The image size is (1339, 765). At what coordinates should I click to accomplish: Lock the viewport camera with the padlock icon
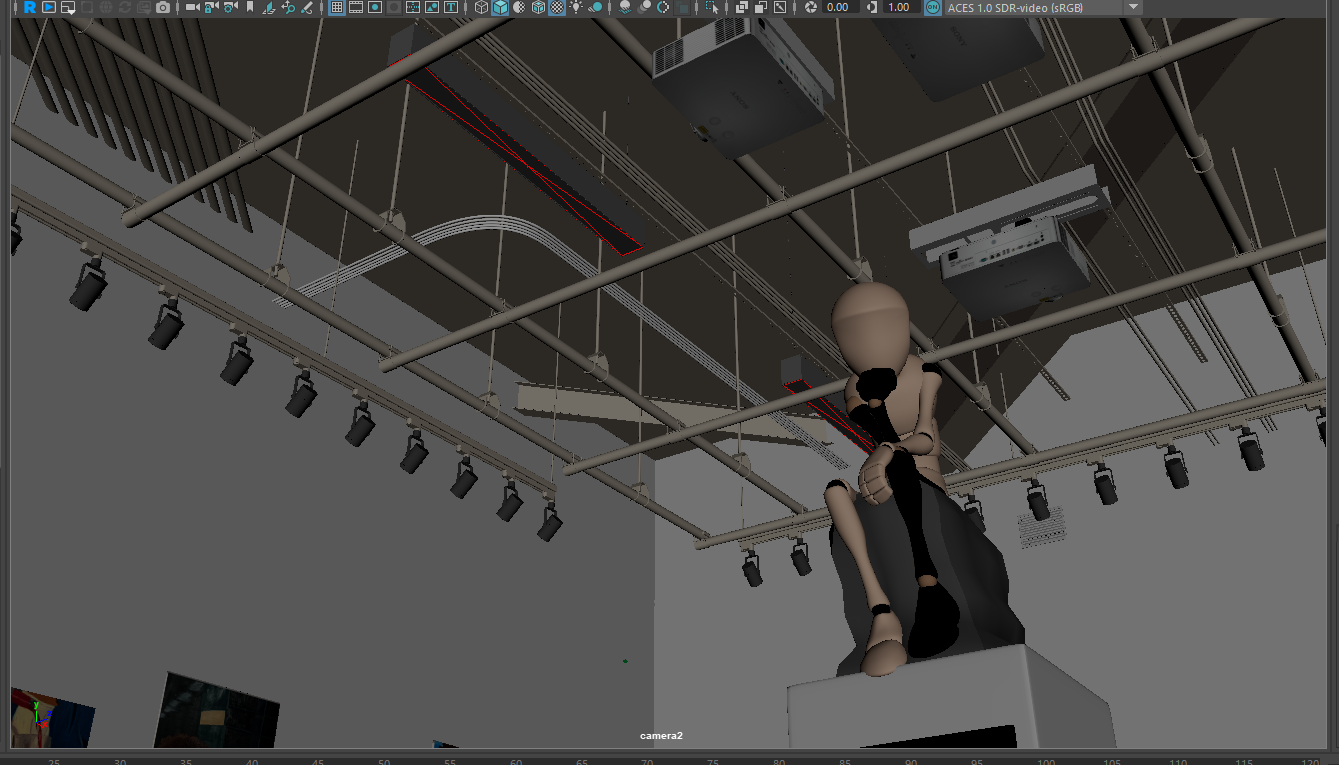point(210,7)
